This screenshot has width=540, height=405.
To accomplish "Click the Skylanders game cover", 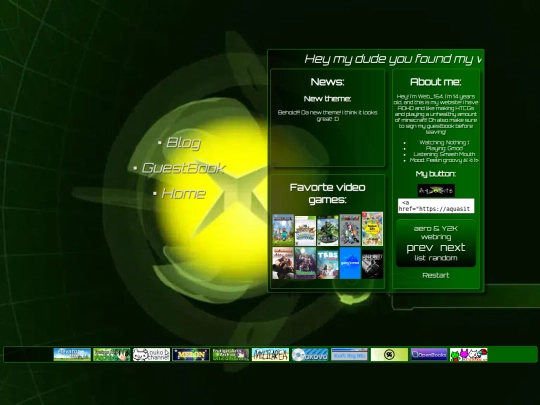I will pyautogui.click(x=305, y=231).
